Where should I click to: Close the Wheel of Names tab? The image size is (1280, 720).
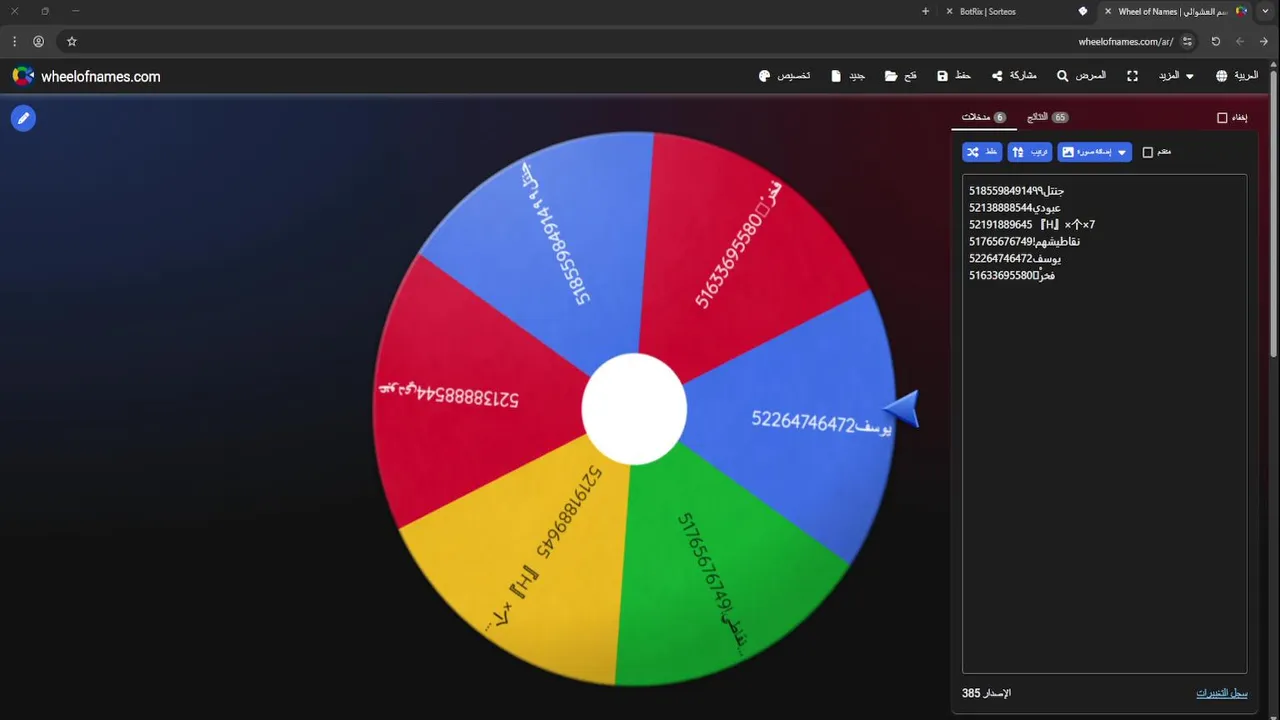(x=1108, y=11)
